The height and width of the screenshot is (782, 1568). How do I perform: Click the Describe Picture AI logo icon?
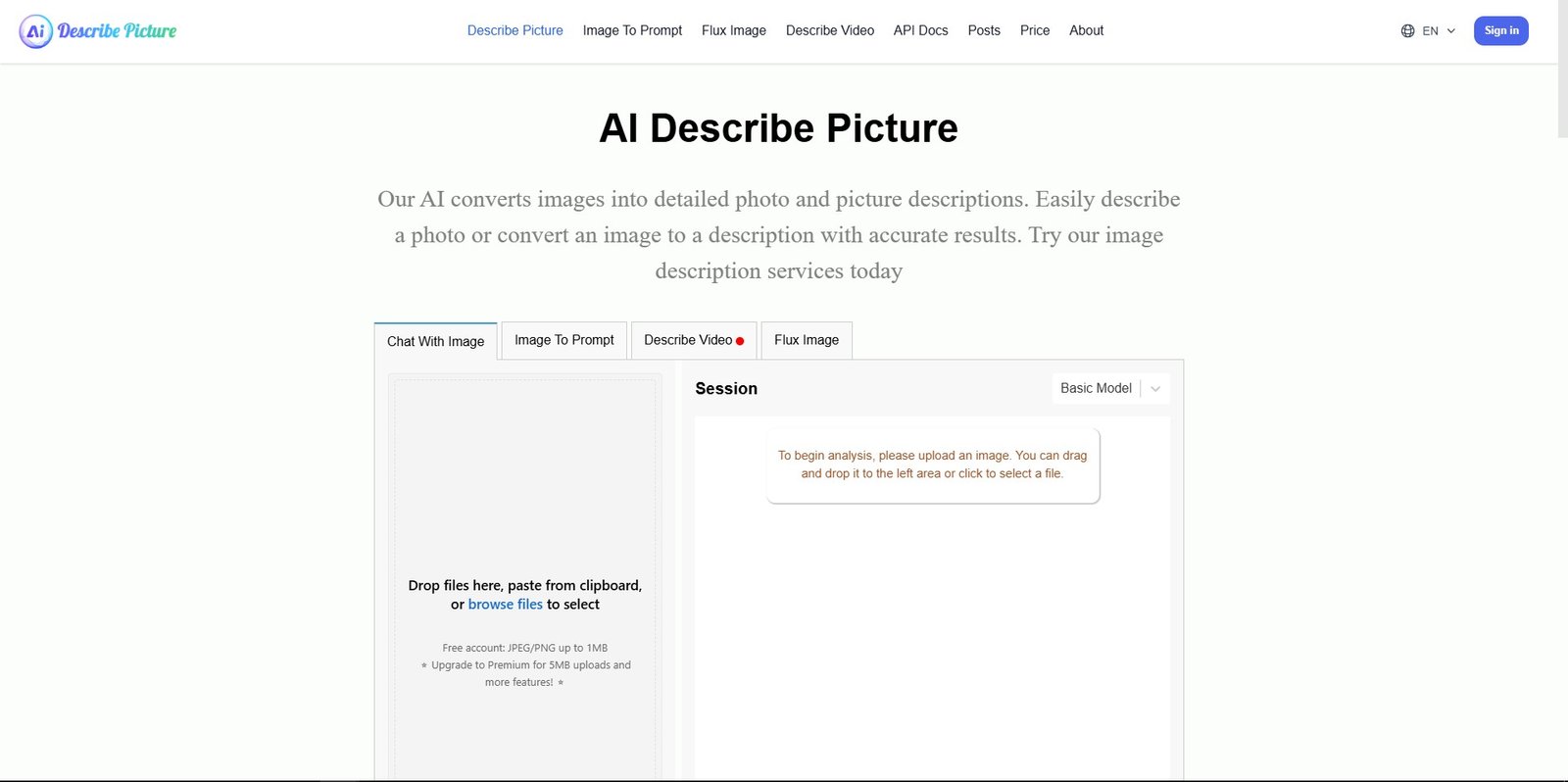pyautogui.click(x=35, y=31)
